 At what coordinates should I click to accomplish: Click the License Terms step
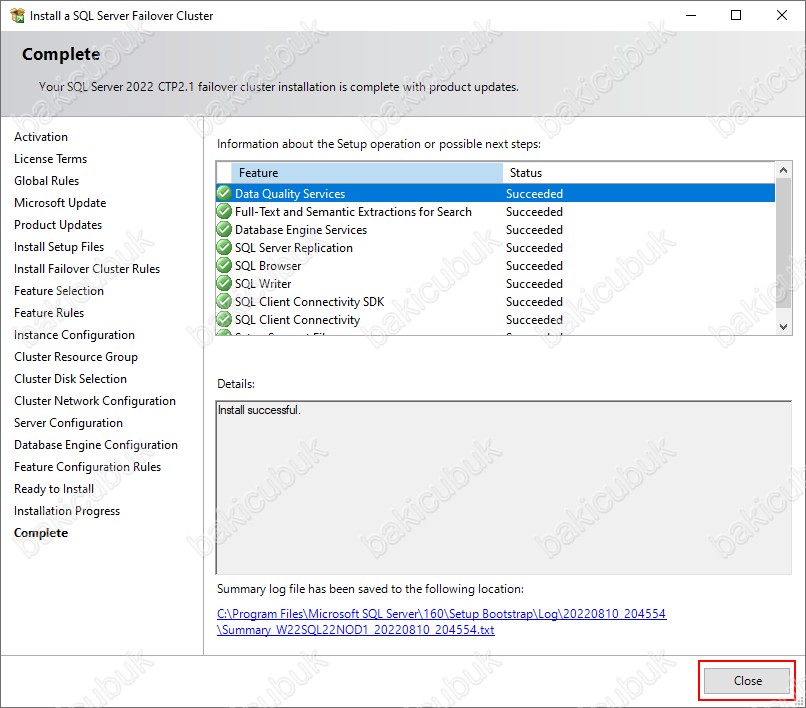50,159
